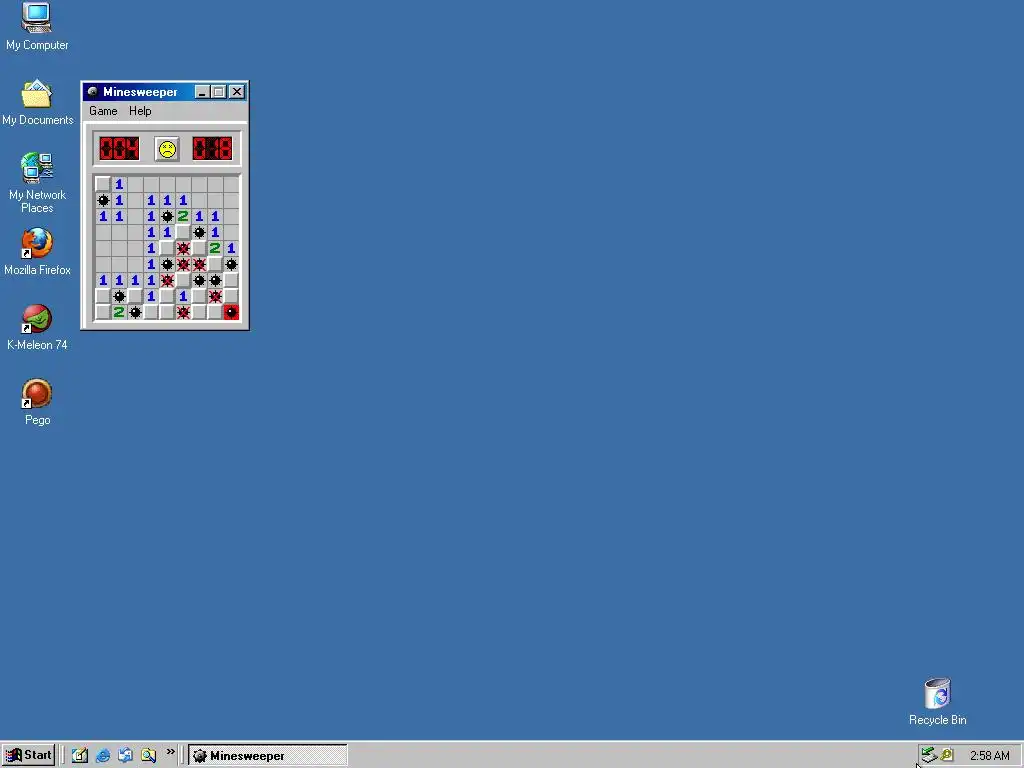1024x768 pixels.
Task: Open the Start menu
Action: (29, 756)
